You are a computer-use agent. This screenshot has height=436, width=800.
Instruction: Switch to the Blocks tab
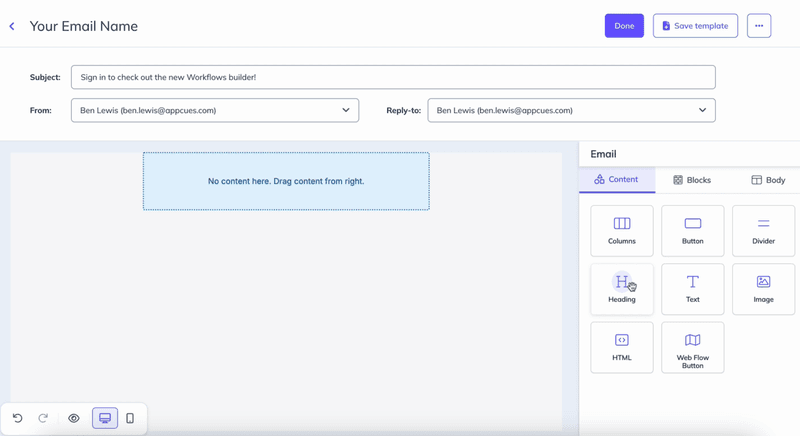pyautogui.click(x=692, y=180)
